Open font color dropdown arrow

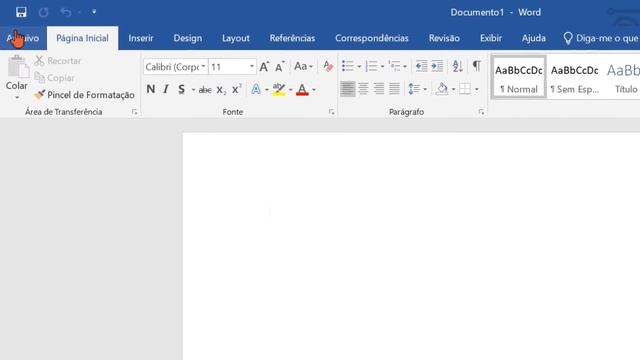click(314, 90)
